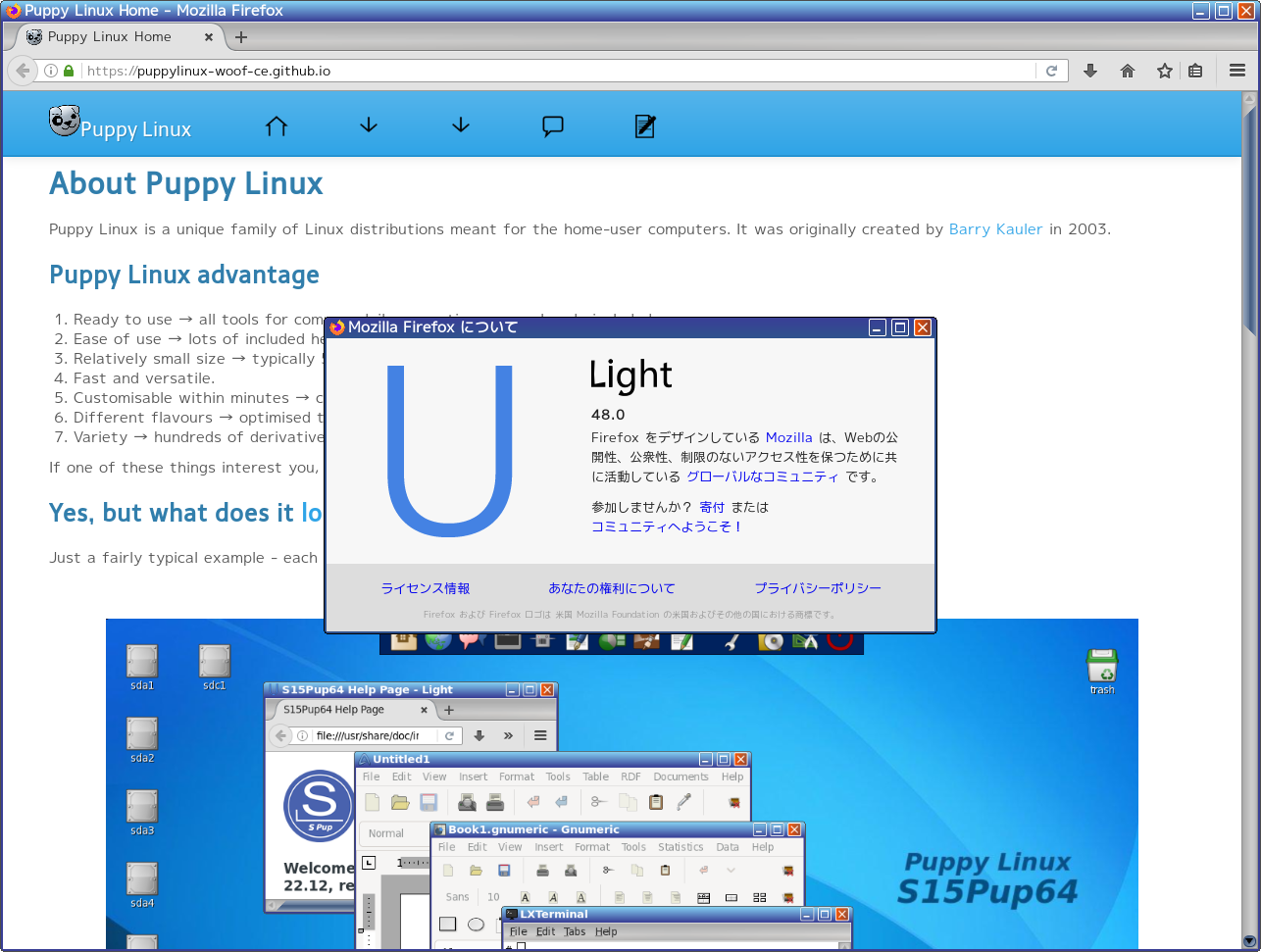The width and height of the screenshot is (1261, 952).
Task: Open あなたの権利について link
Action: [x=612, y=588]
